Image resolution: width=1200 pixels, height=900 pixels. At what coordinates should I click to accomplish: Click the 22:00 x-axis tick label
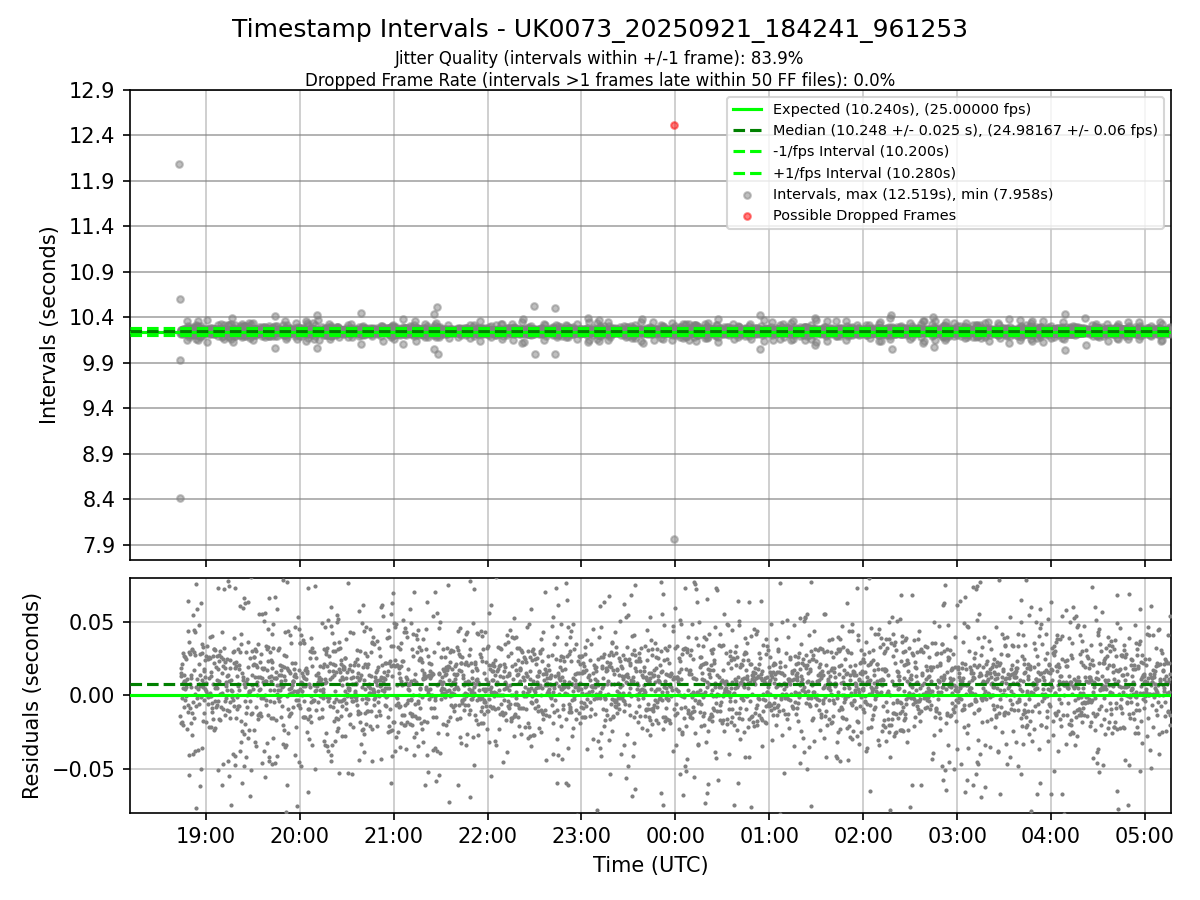click(487, 835)
